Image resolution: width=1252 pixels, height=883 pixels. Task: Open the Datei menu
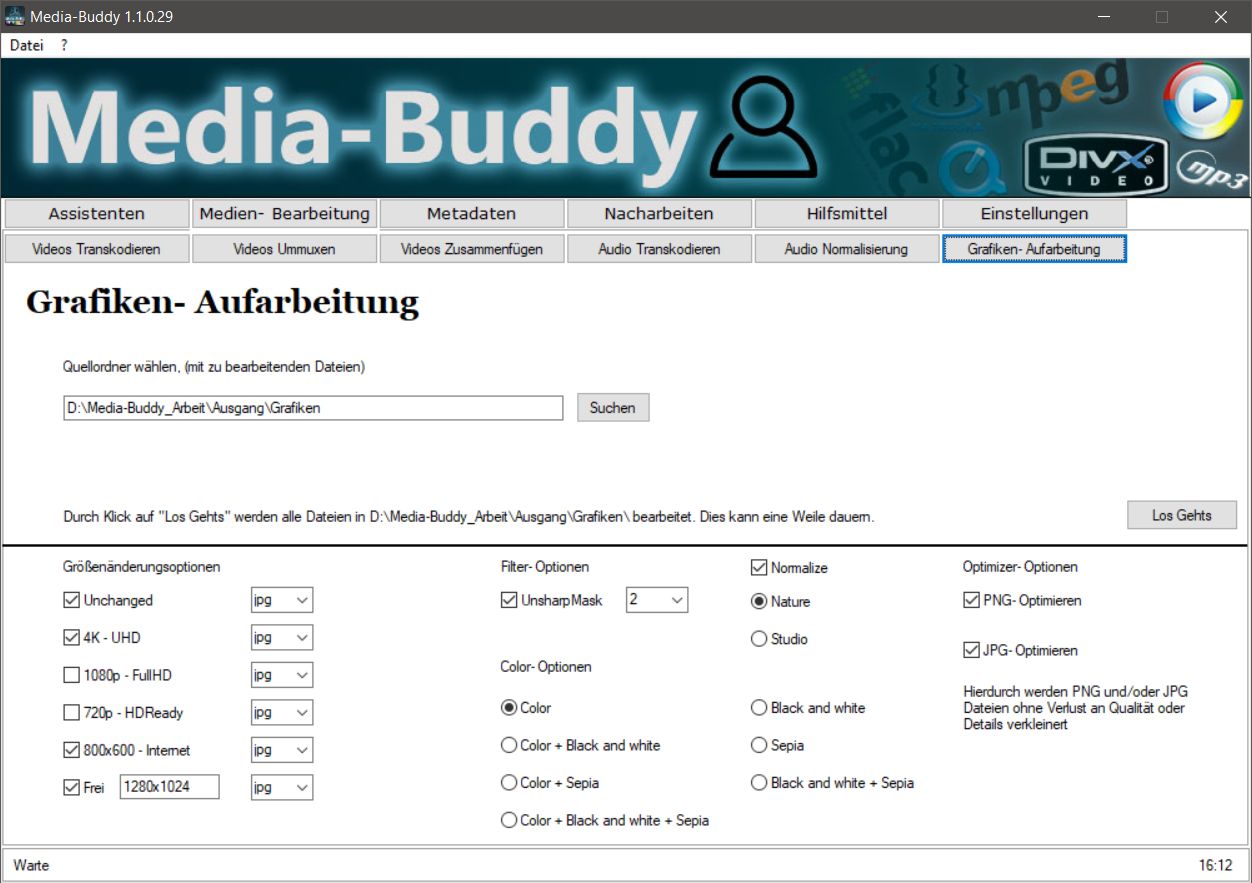pyautogui.click(x=27, y=45)
